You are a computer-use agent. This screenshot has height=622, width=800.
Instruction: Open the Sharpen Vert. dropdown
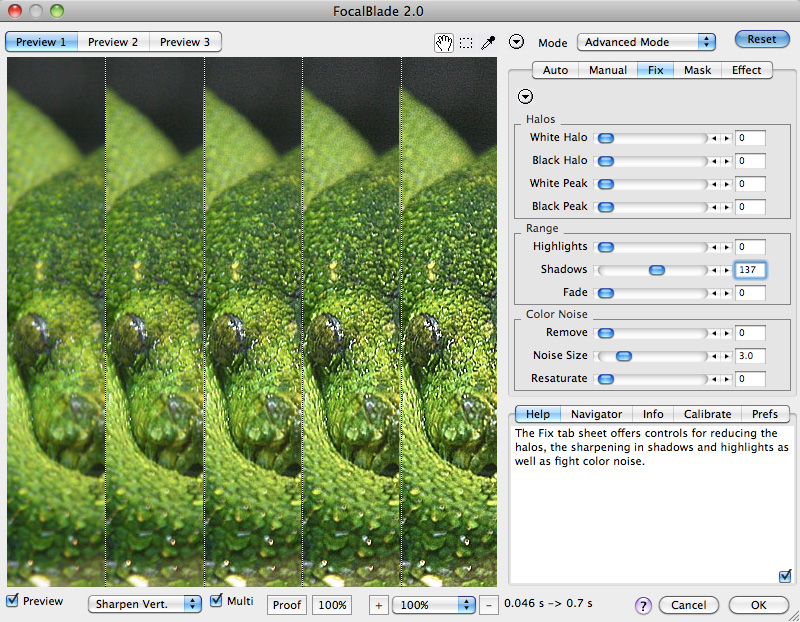pyautogui.click(x=145, y=604)
